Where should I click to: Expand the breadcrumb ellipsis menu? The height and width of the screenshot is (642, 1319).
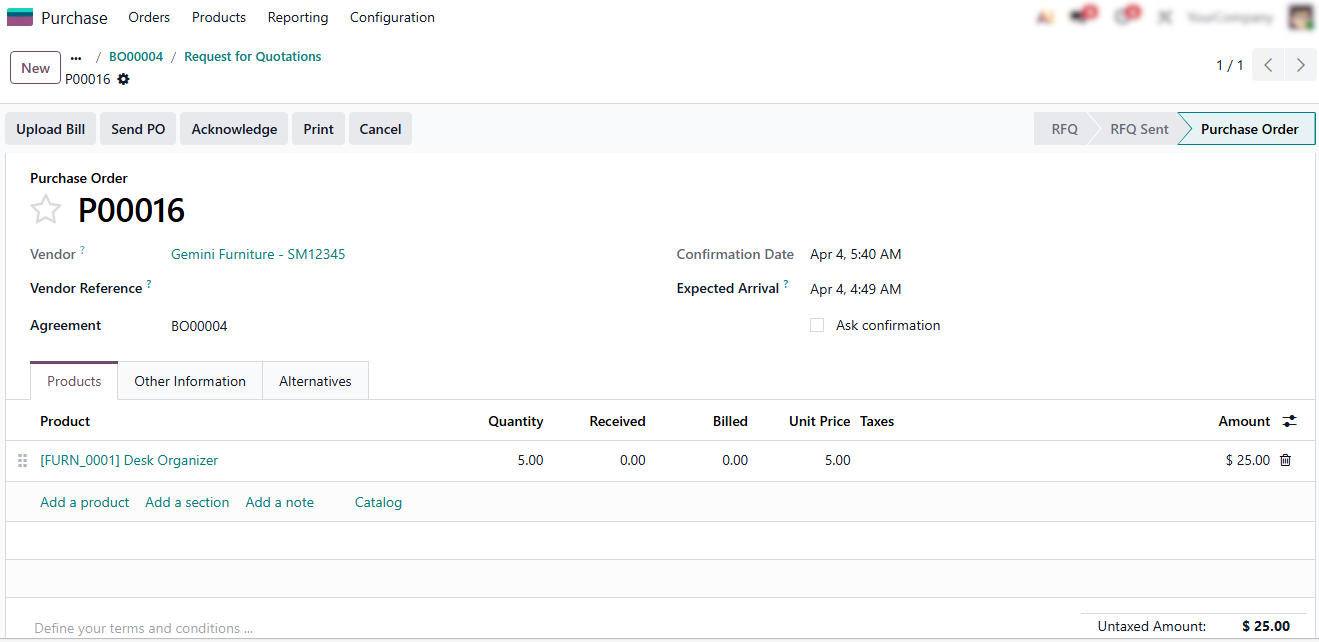76,57
